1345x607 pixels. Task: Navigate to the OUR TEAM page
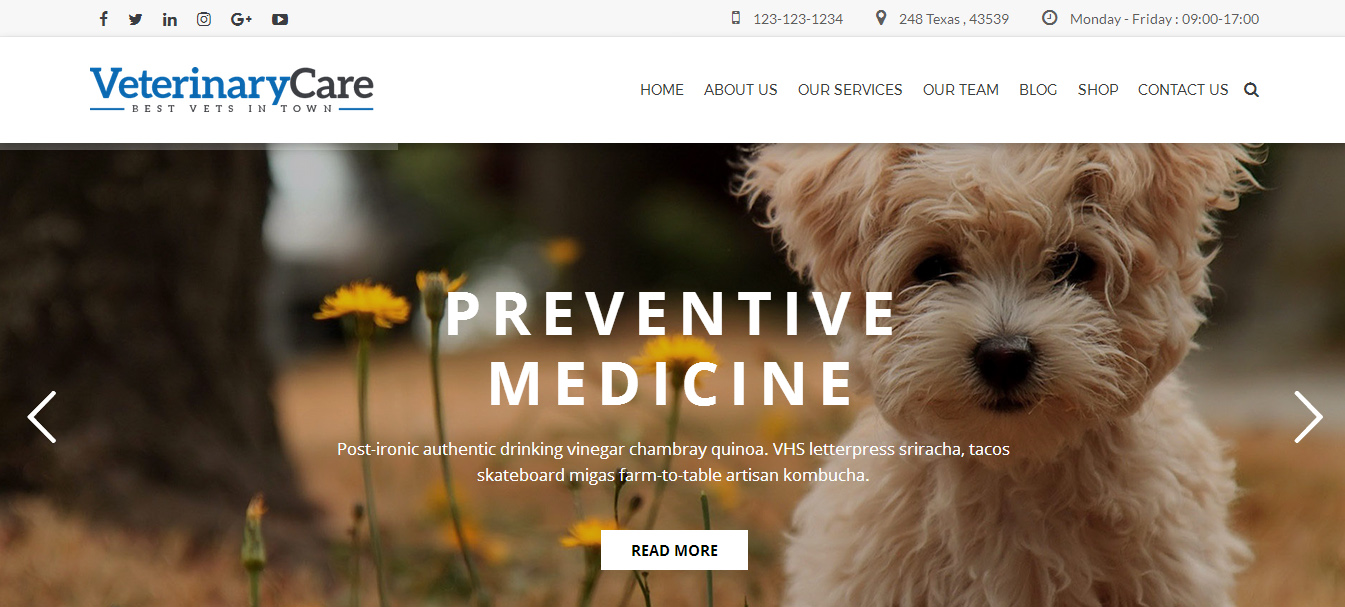(961, 90)
